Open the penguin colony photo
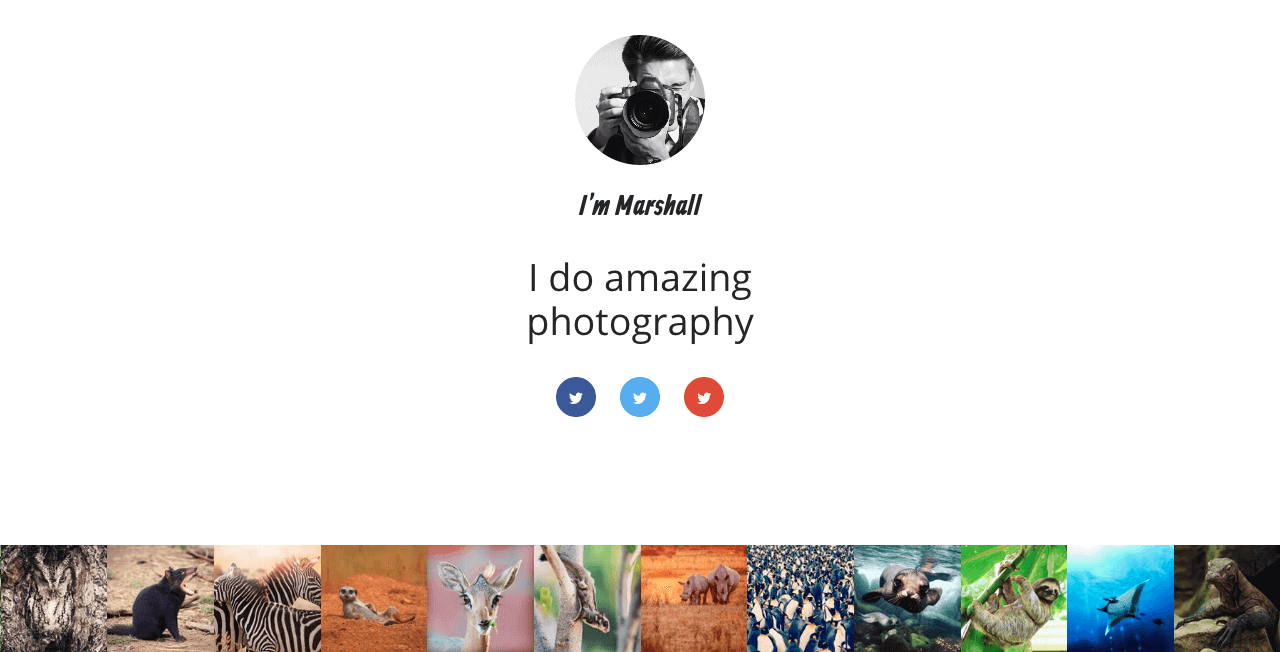 tap(800, 598)
